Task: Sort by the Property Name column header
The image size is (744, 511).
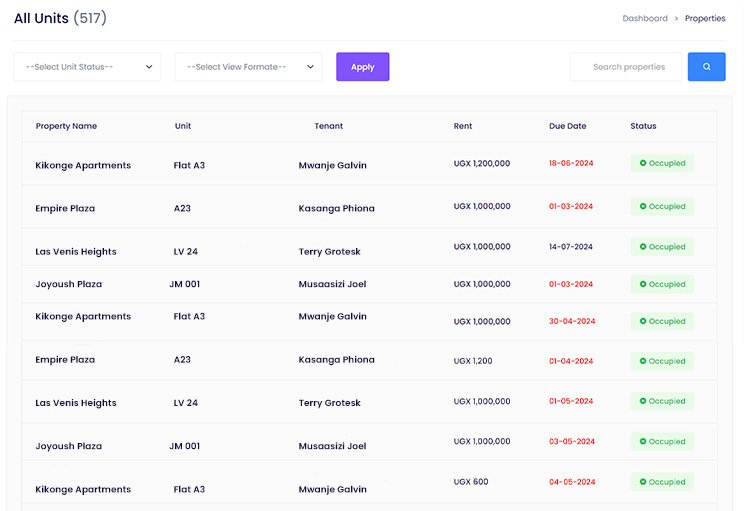Action: point(66,126)
